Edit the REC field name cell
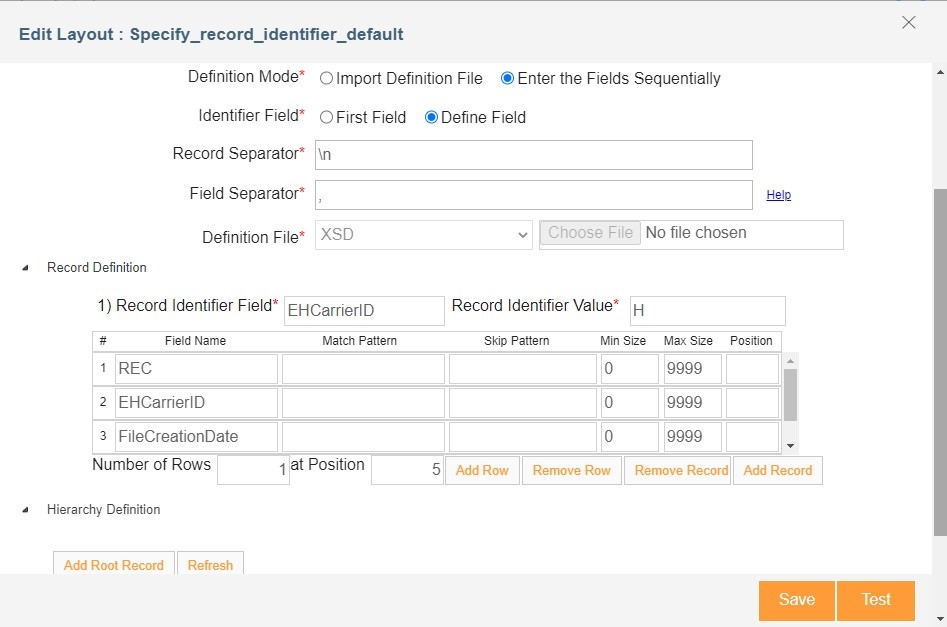947x627 pixels. 196,368
